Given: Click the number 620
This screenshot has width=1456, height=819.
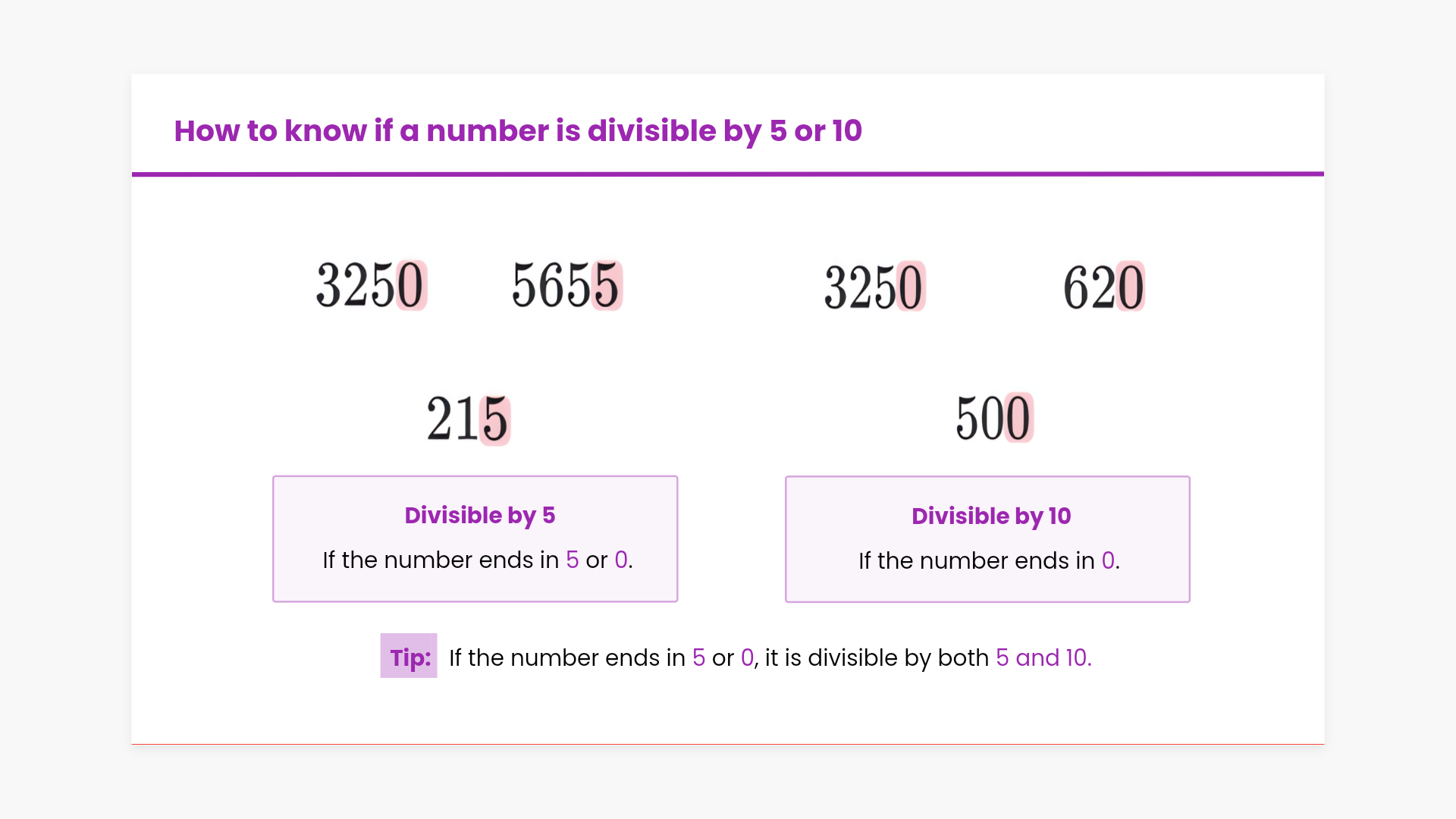Looking at the screenshot, I should click(1103, 287).
